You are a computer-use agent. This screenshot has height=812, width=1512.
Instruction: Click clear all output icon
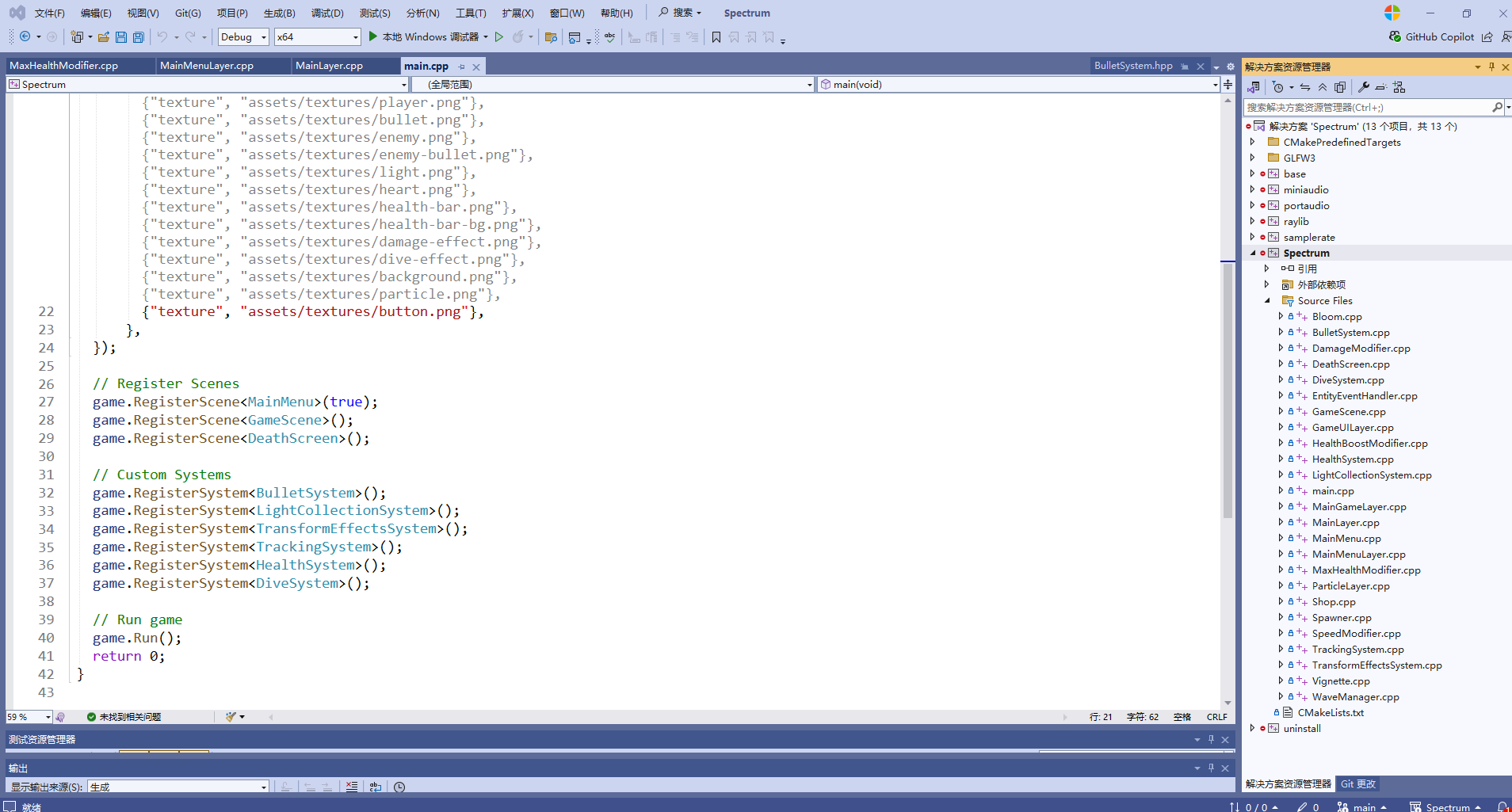click(x=352, y=787)
